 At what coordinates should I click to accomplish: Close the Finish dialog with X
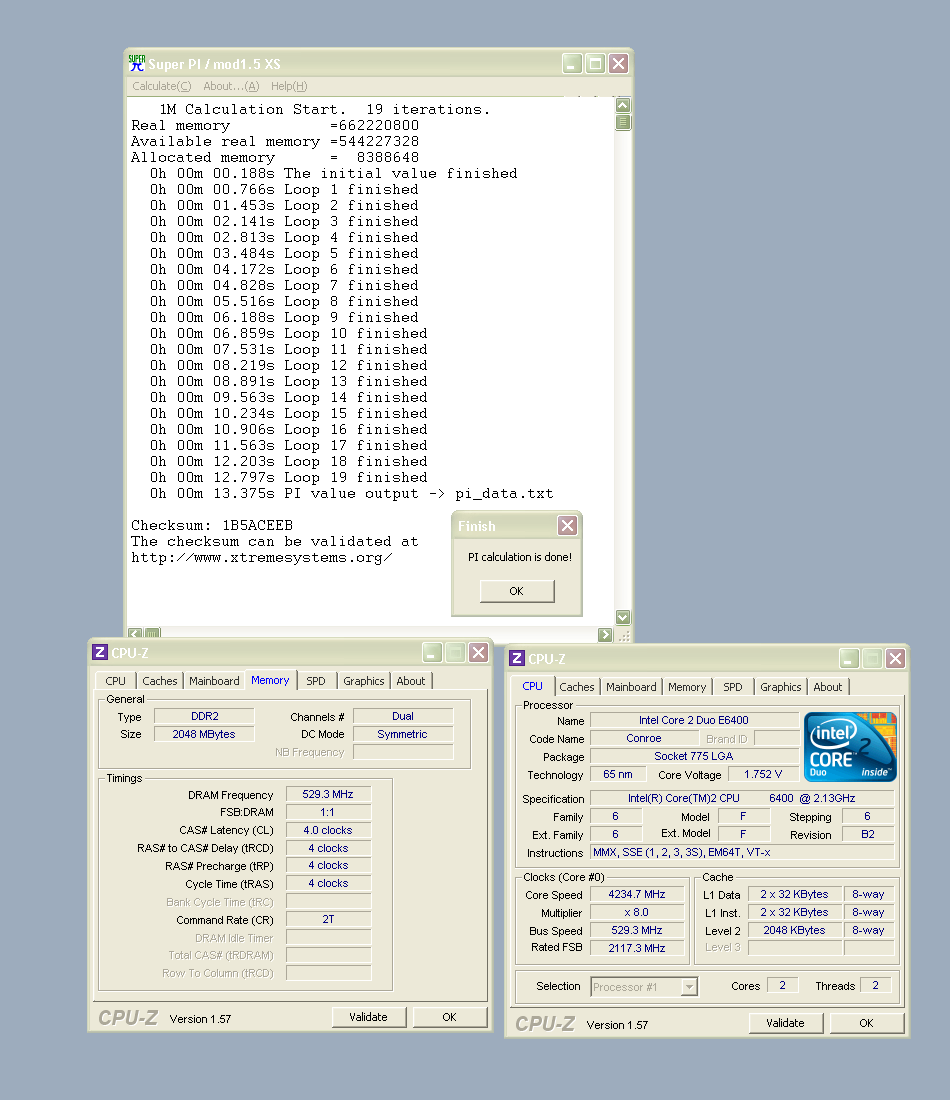[567, 525]
